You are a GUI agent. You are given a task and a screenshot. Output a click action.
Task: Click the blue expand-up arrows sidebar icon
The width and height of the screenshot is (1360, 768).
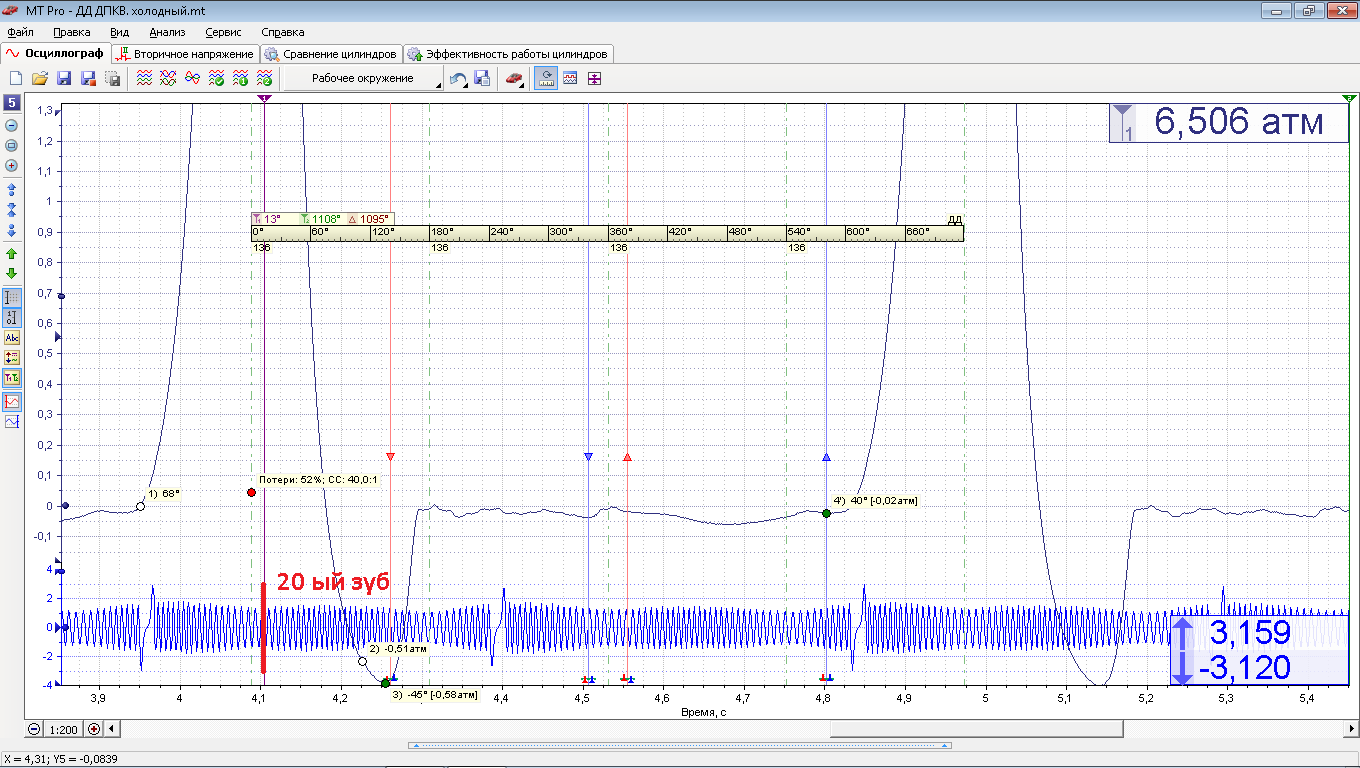pos(12,189)
